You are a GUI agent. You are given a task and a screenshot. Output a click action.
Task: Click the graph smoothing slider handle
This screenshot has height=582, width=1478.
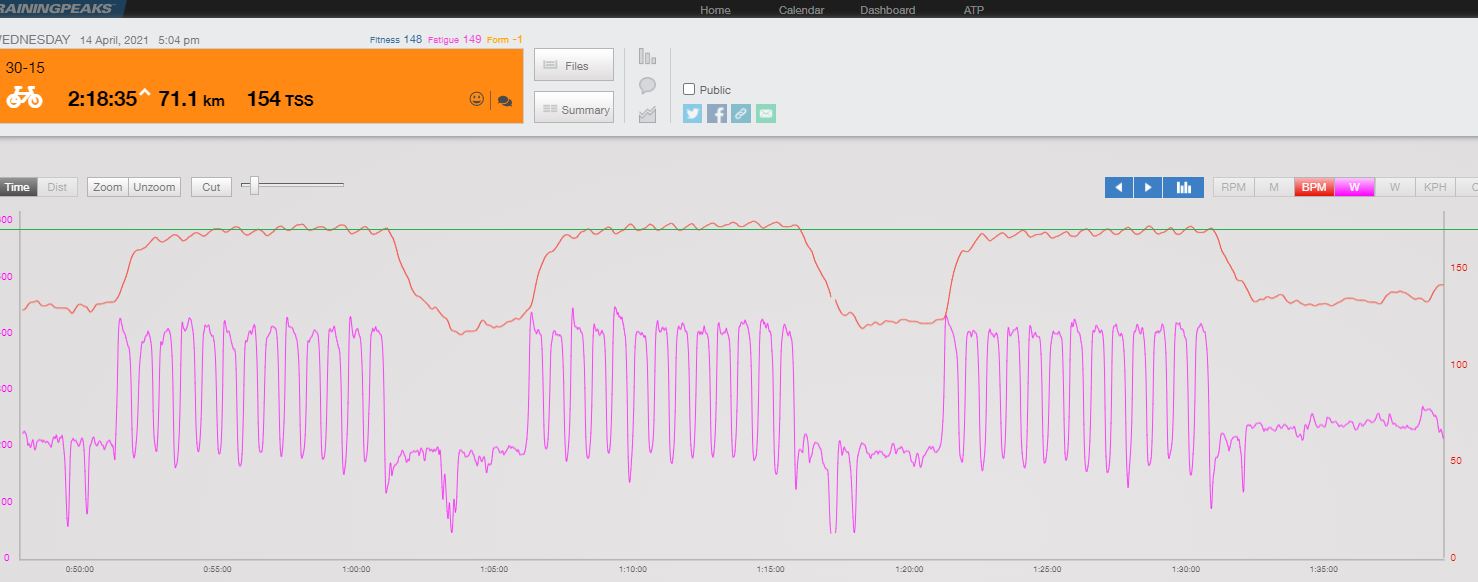(255, 185)
